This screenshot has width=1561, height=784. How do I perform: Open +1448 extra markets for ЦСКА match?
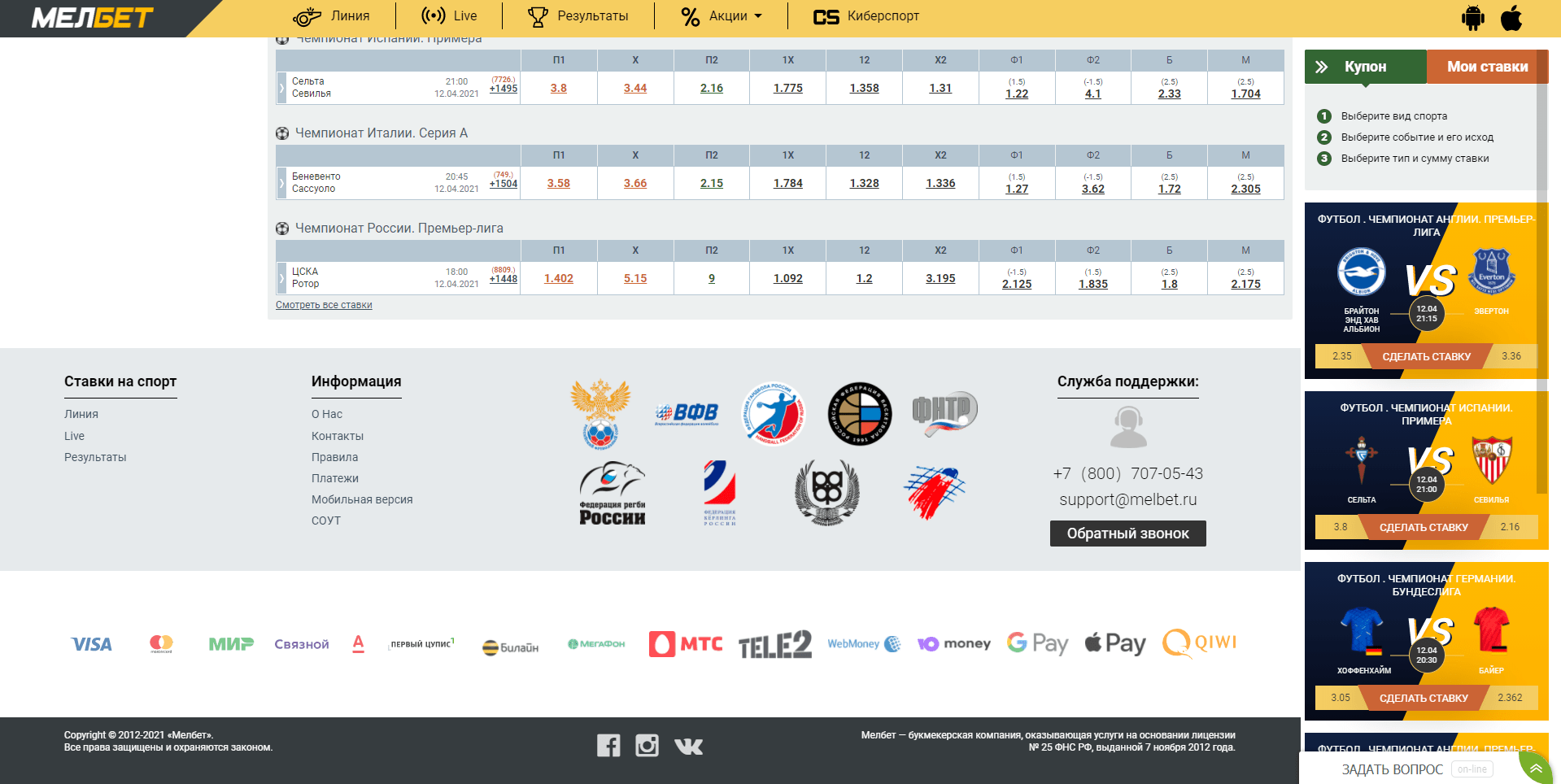[504, 279]
